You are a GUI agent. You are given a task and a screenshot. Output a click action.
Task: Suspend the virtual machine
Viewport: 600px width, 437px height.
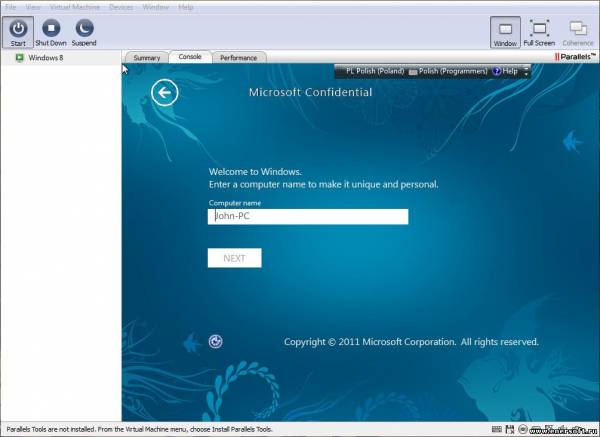(x=84, y=32)
